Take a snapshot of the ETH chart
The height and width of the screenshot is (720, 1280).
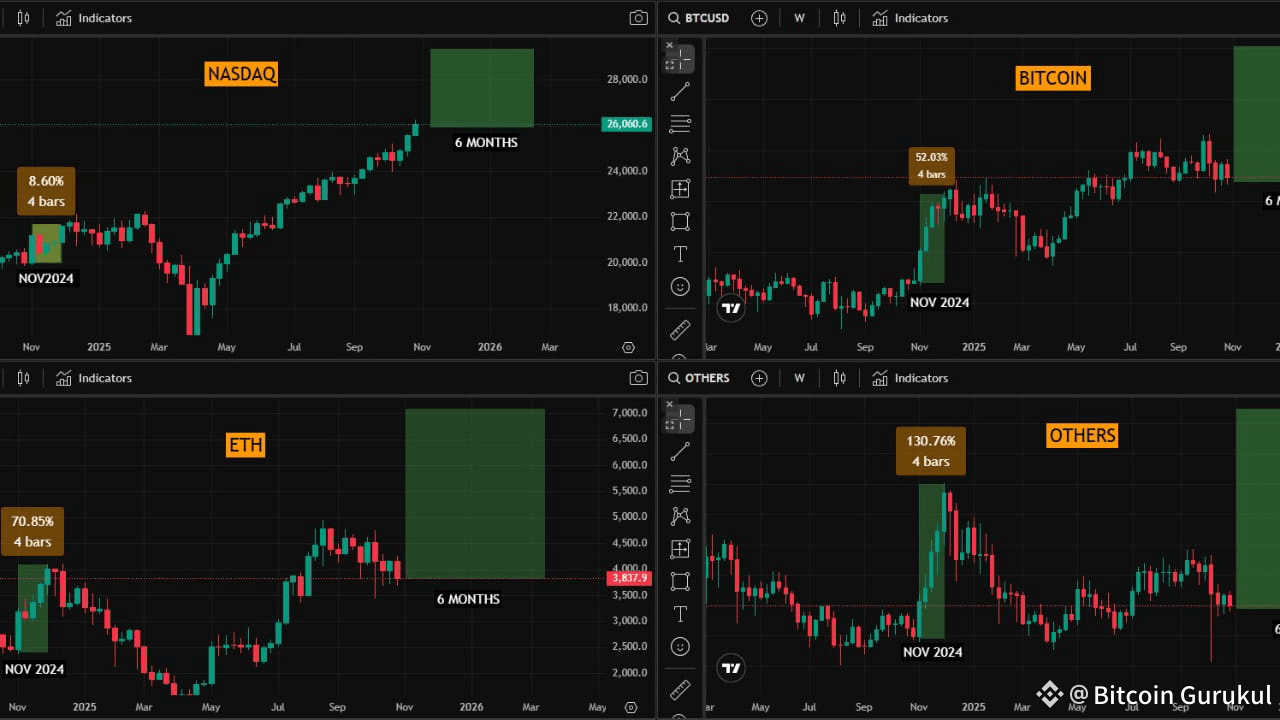point(638,378)
